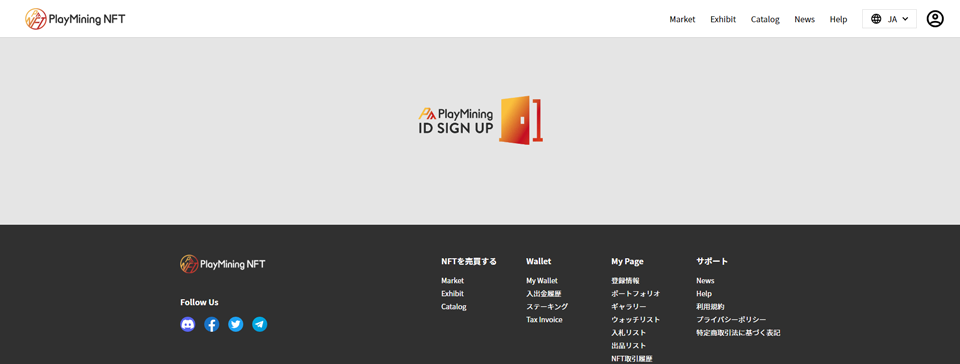The width and height of the screenshot is (960, 364).
Task: Open ウォッチリスト under My Page
Action: (x=636, y=319)
